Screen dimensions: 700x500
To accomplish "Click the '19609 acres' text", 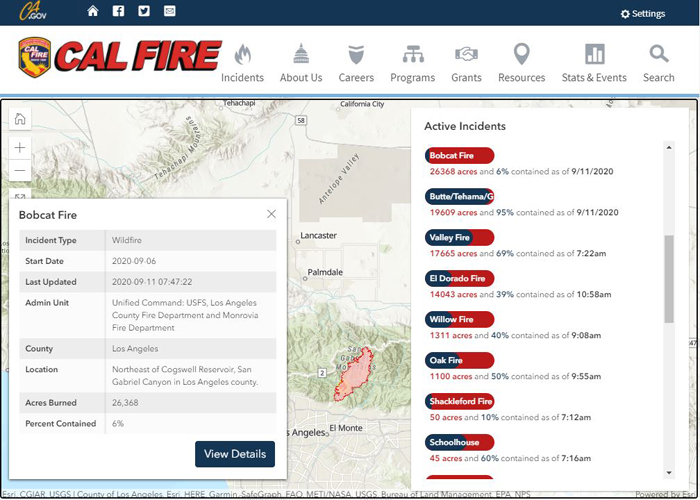I will pyautogui.click(x=454, y=212).
